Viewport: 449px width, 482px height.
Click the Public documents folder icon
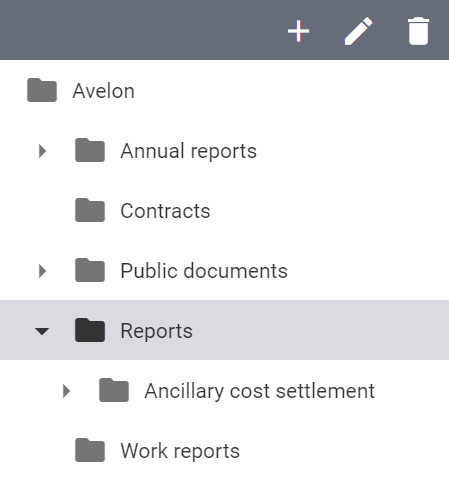pyautogui.click(x=90, y=270)
